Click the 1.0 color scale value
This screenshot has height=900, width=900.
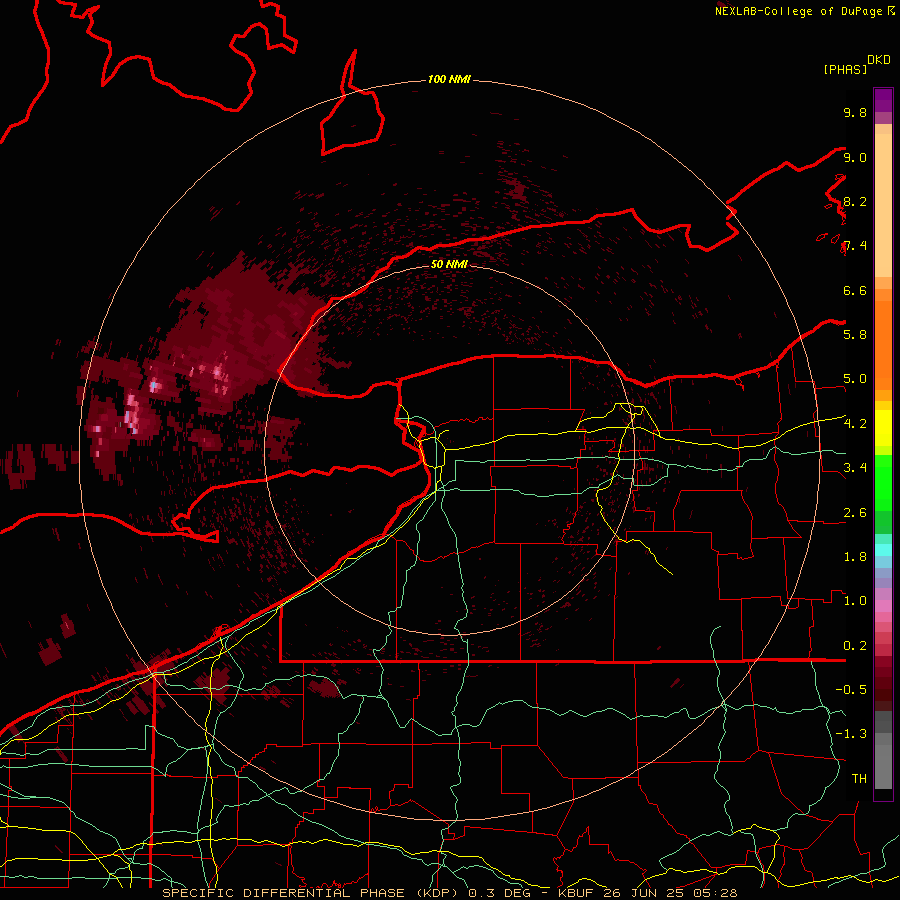point(855,601)
